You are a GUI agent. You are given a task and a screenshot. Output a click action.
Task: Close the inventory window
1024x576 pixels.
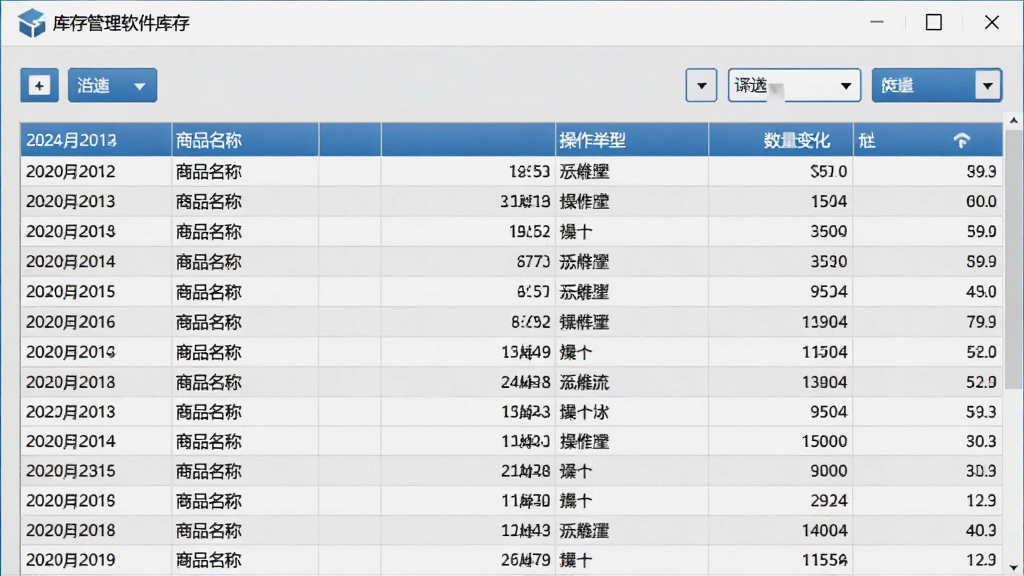click(991, 22)
